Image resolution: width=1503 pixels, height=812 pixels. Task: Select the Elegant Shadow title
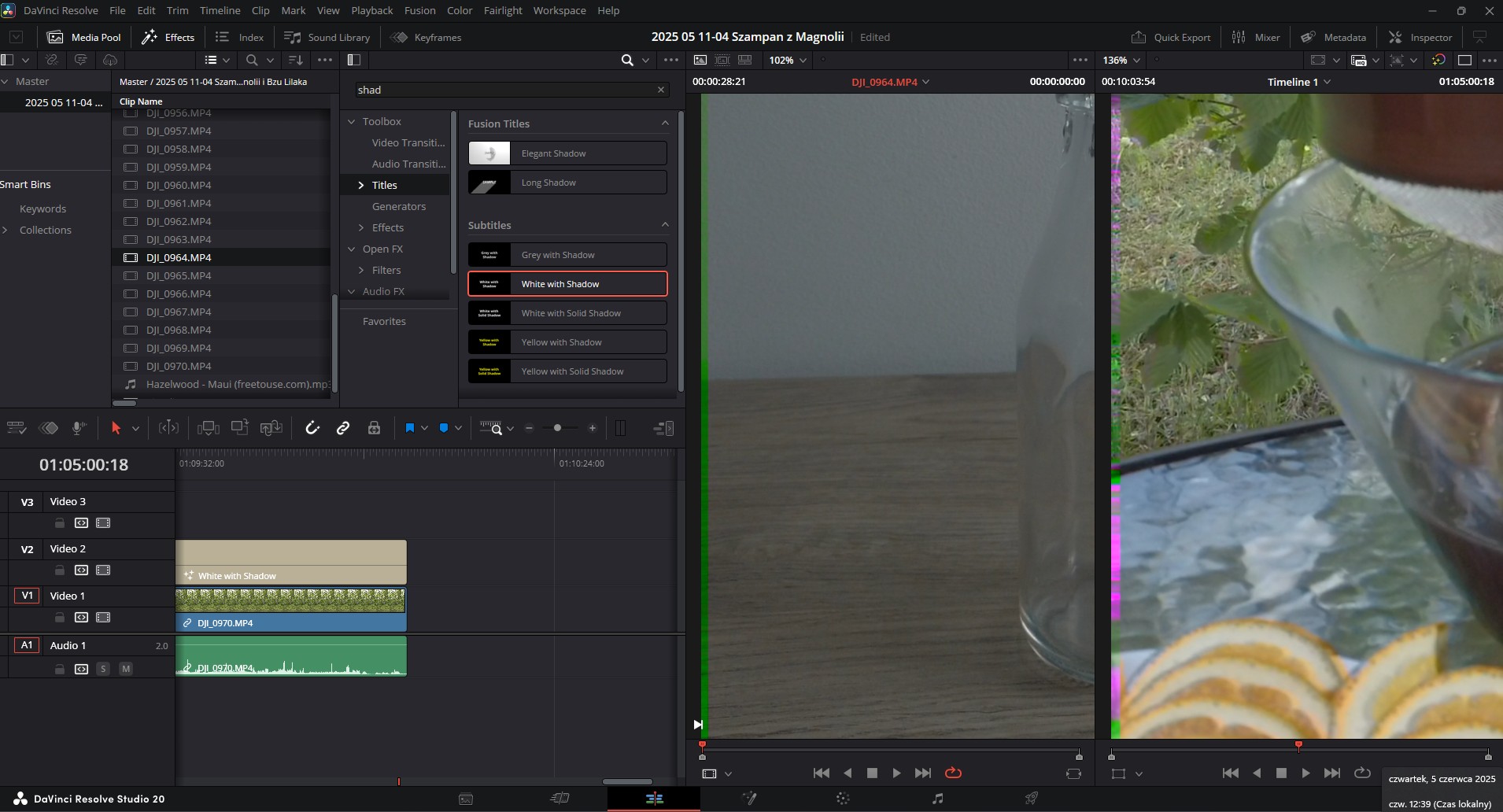[x=567, y=153]
